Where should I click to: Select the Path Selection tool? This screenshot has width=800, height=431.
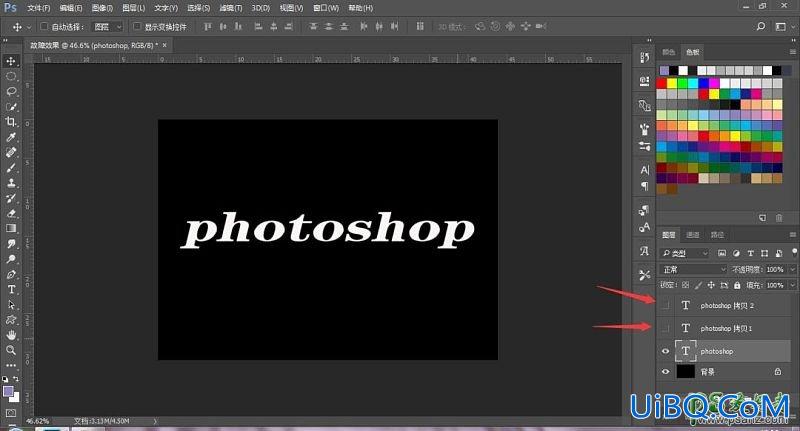(11, 305)
